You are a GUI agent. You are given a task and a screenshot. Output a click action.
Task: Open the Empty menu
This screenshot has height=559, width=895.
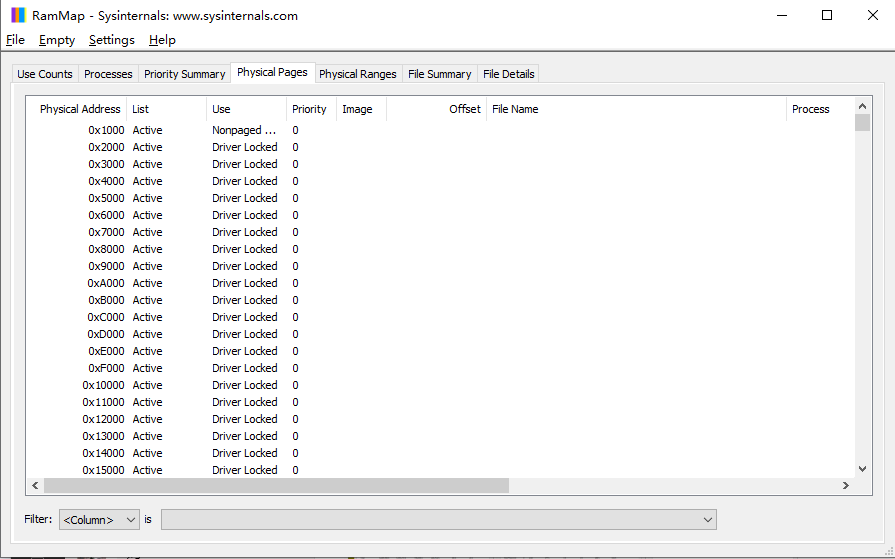pyautogui.click(x=57, y=40)
